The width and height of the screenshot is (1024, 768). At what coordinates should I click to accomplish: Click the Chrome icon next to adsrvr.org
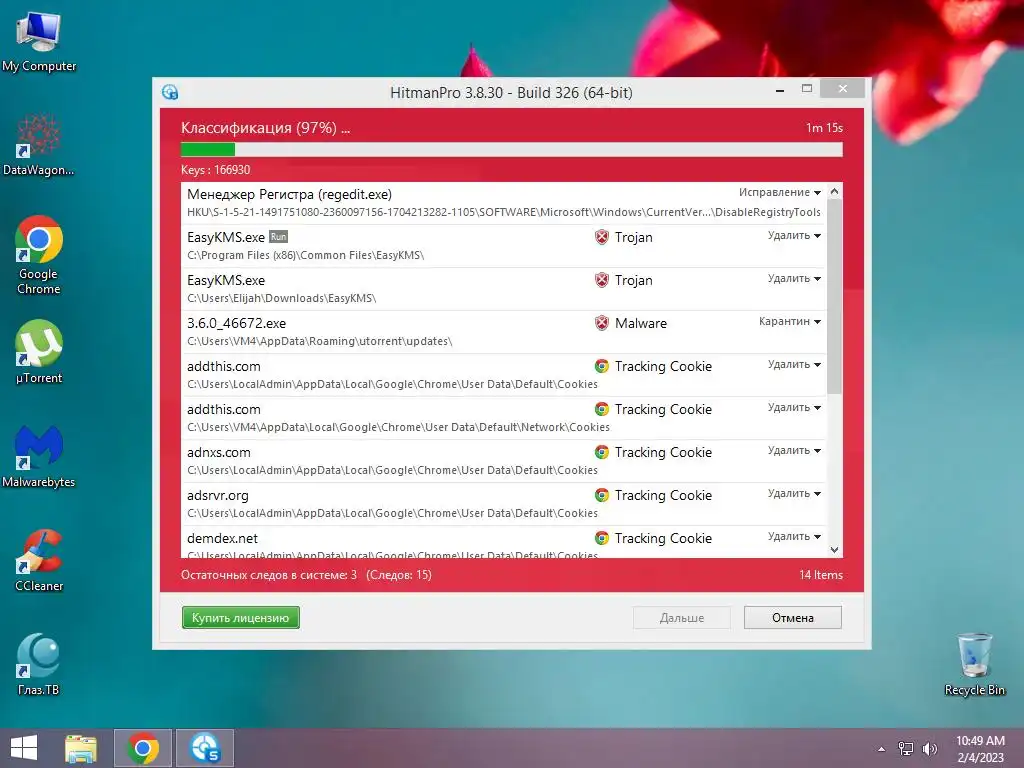click(601, 496)
